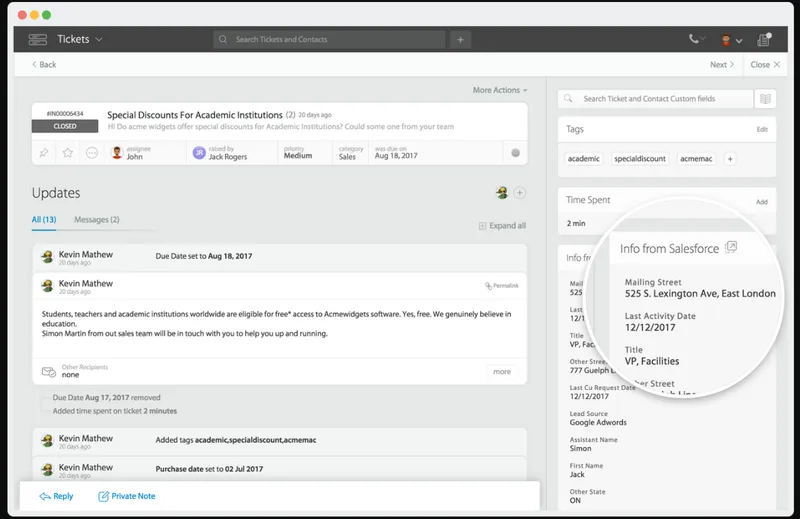Add Time Spent entry
800x519 pixels.
tap(762, 202)
